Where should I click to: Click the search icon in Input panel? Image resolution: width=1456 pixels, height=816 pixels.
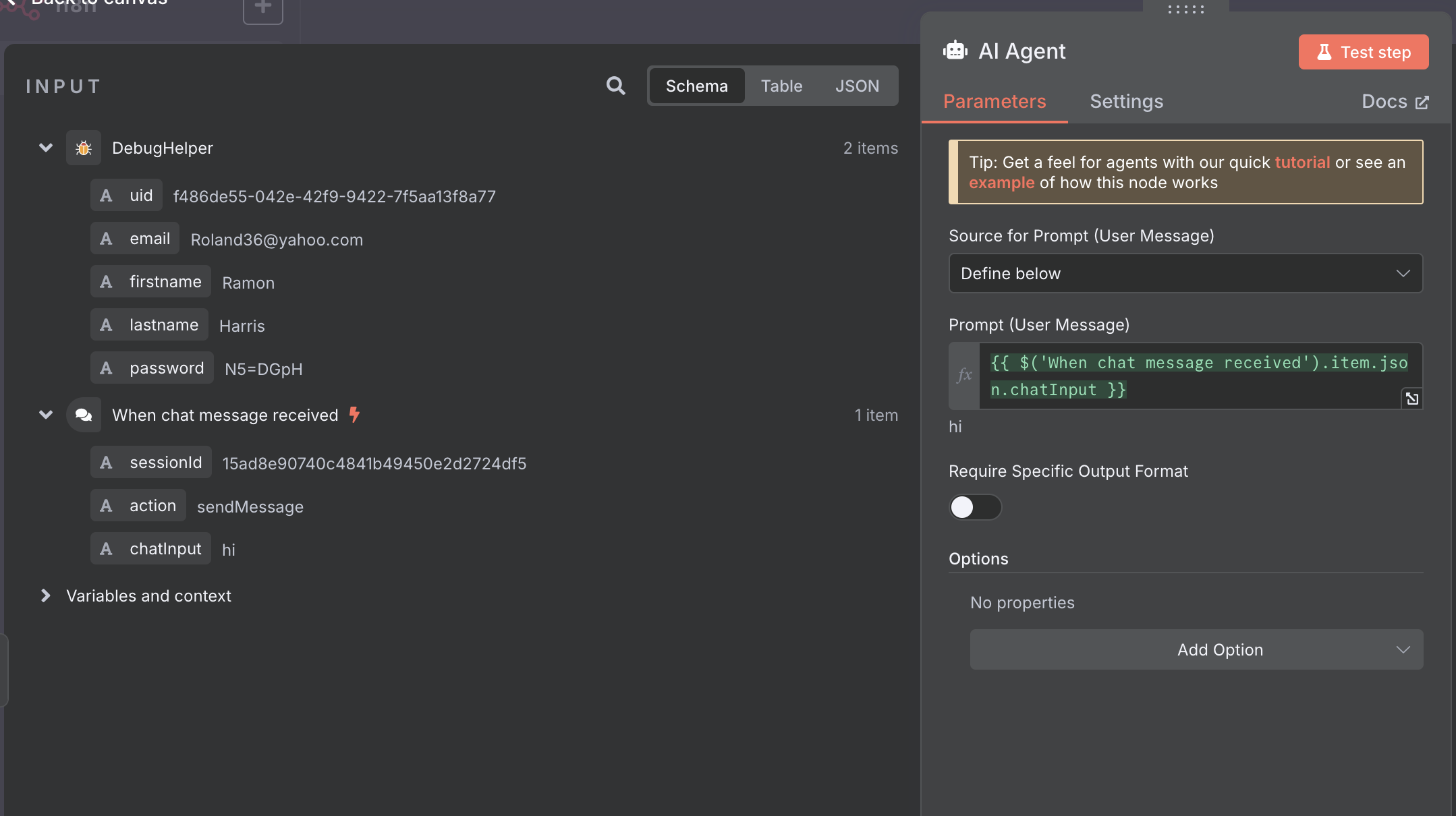pyautogui.click(x=615, y=86)
